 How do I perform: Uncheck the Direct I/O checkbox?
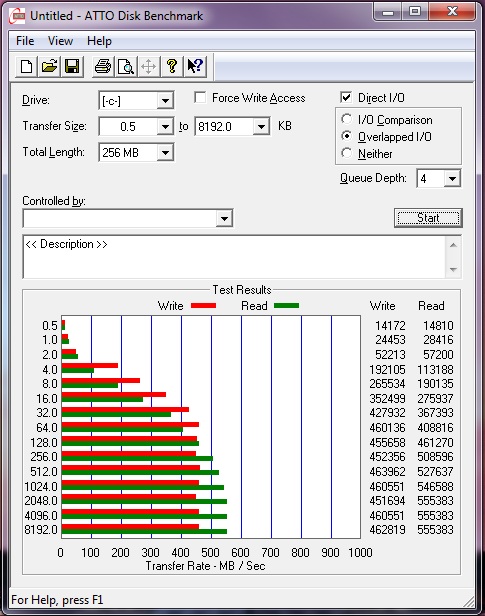pos(346,97)
